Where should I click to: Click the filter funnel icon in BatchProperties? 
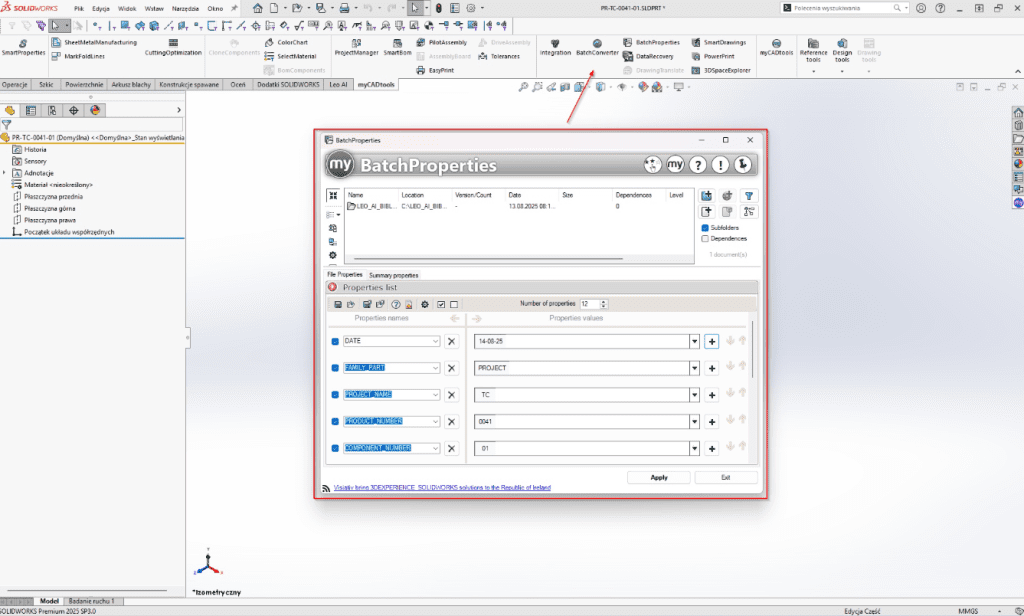749,195
